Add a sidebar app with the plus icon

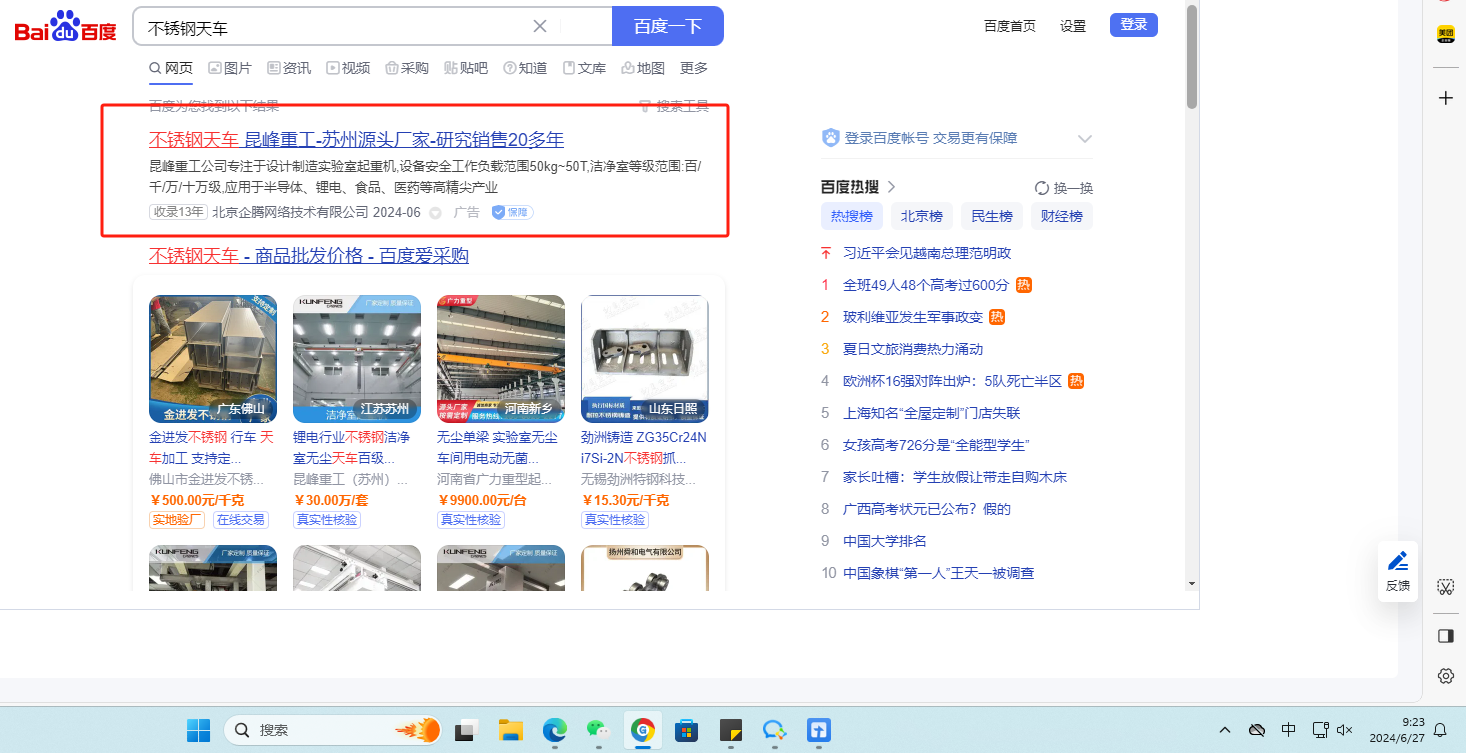click(x=1445, y=98)
